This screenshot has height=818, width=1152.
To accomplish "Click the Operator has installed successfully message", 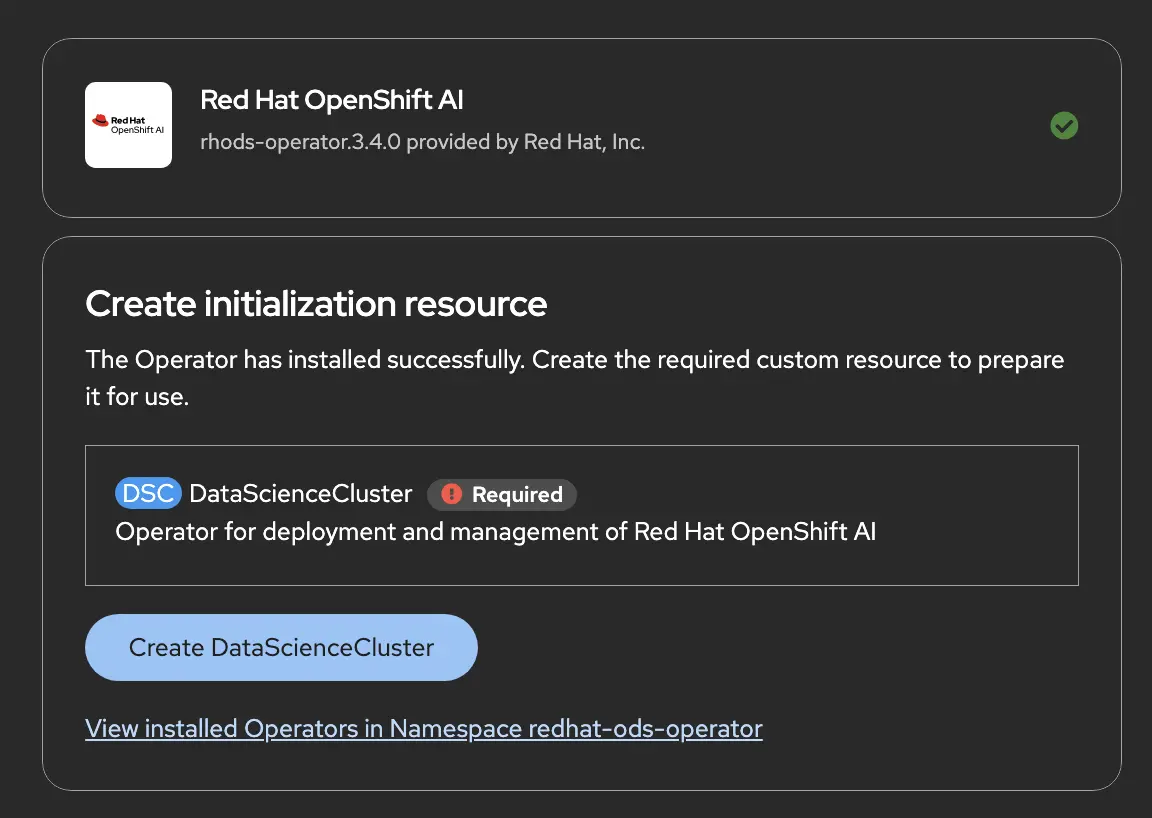I will click(575, 378).
